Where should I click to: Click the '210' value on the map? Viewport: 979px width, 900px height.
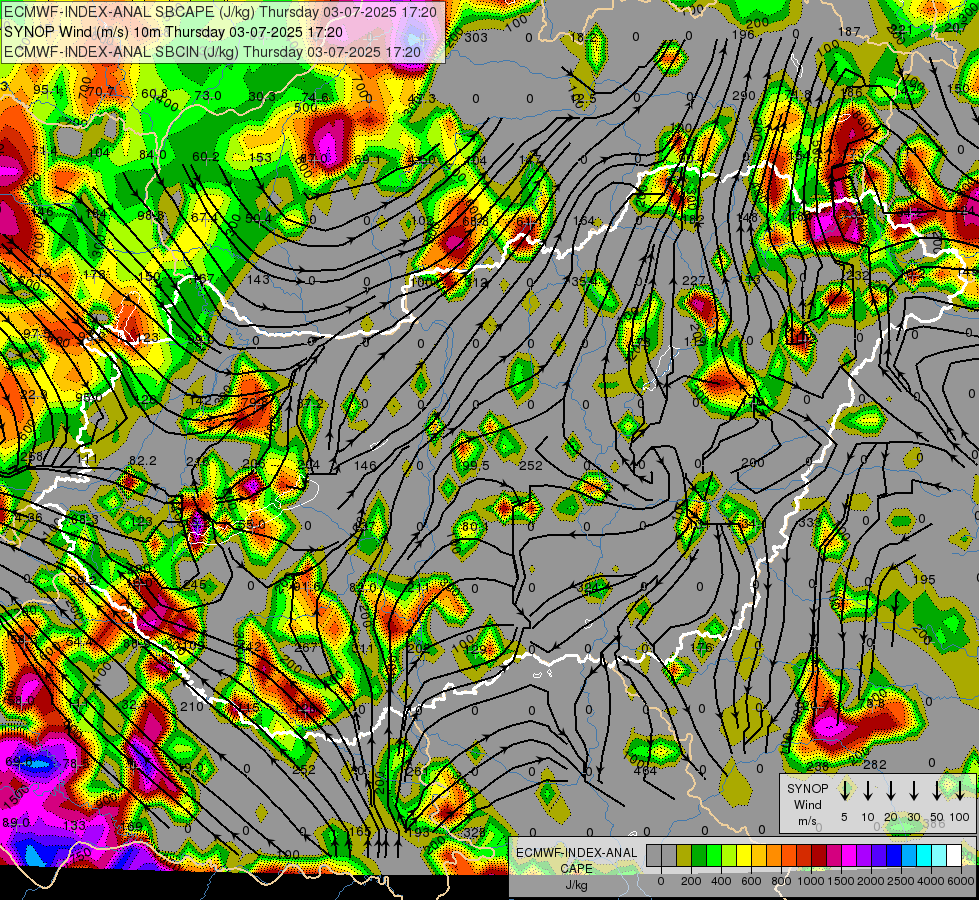192,706
